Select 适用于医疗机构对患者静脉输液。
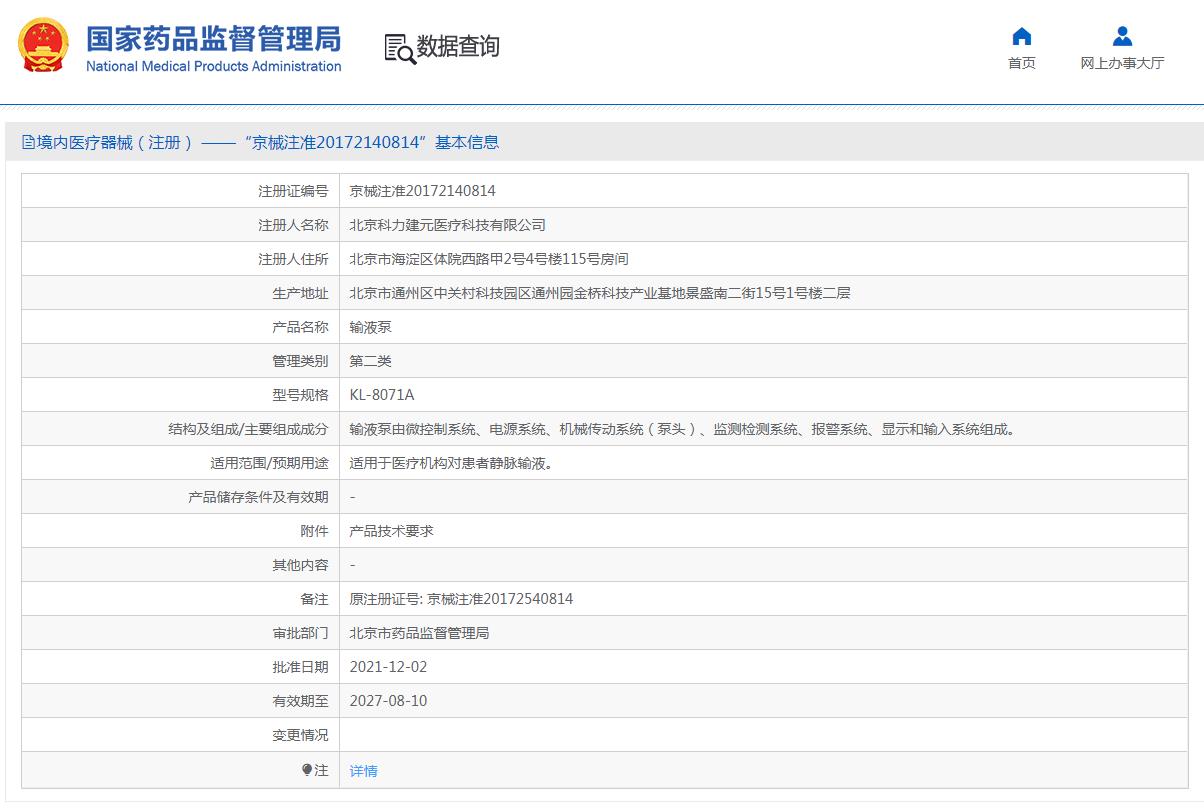 tap(451, 463)
